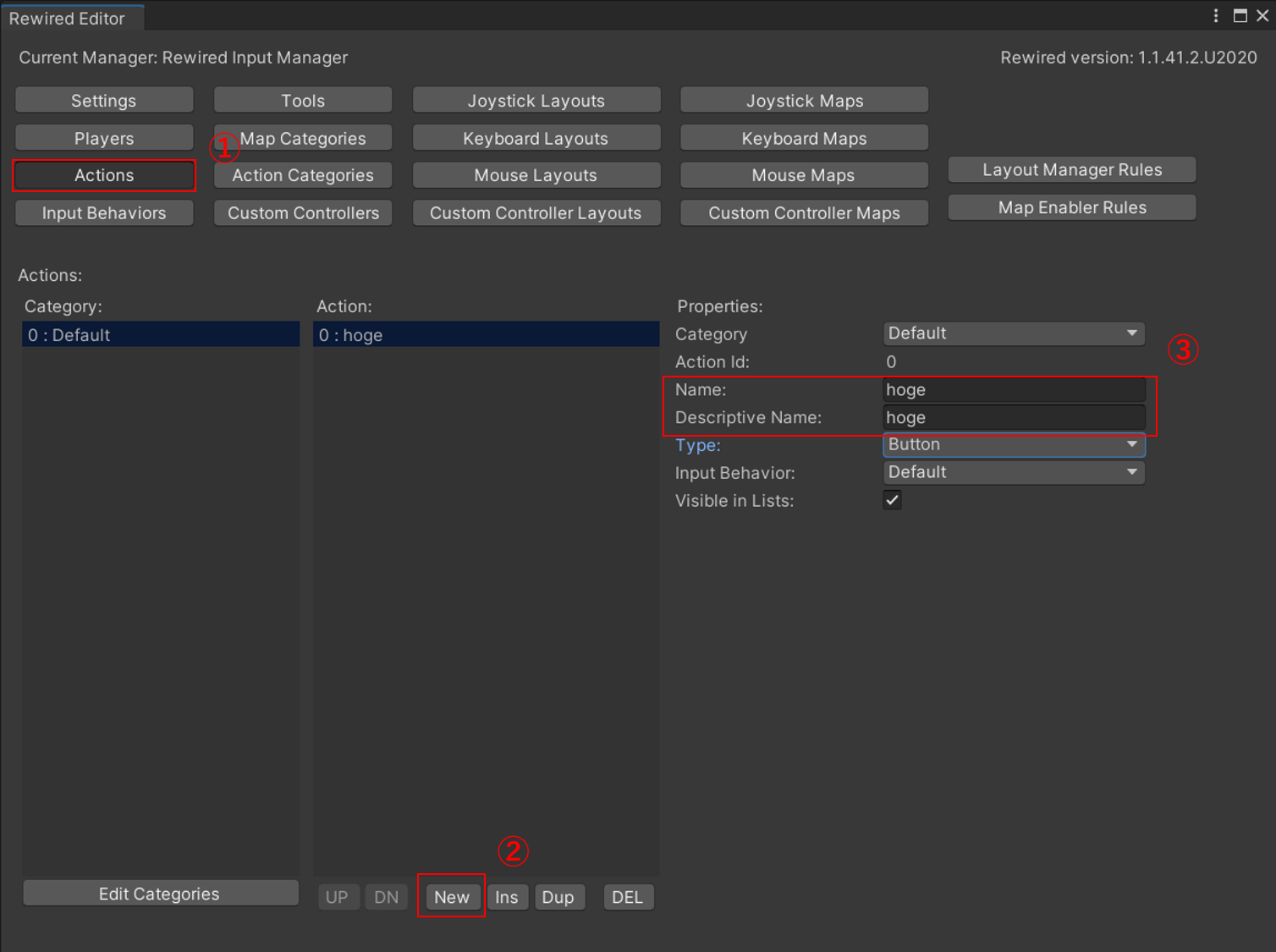1276x952 pixels.
Task: Open the window options menu (three dots)
Action: pyautogui.click(x=1216, y=15)
